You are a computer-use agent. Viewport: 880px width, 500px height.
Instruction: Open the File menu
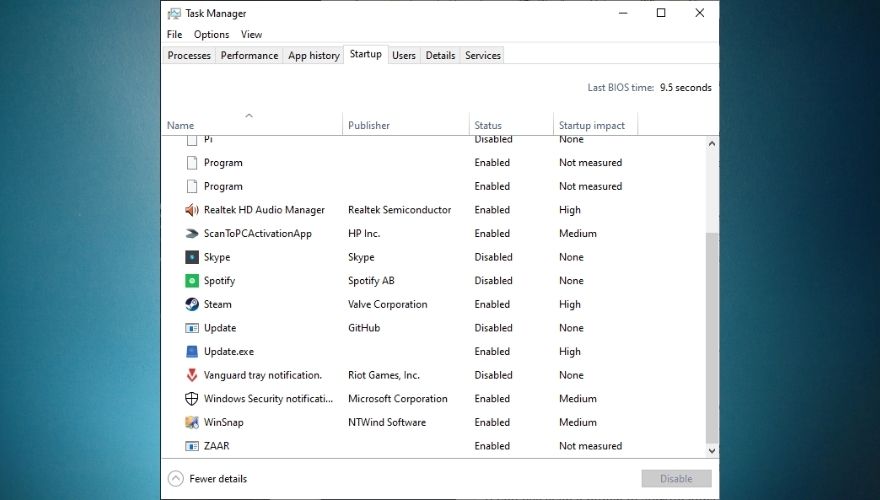coord(175,34)
